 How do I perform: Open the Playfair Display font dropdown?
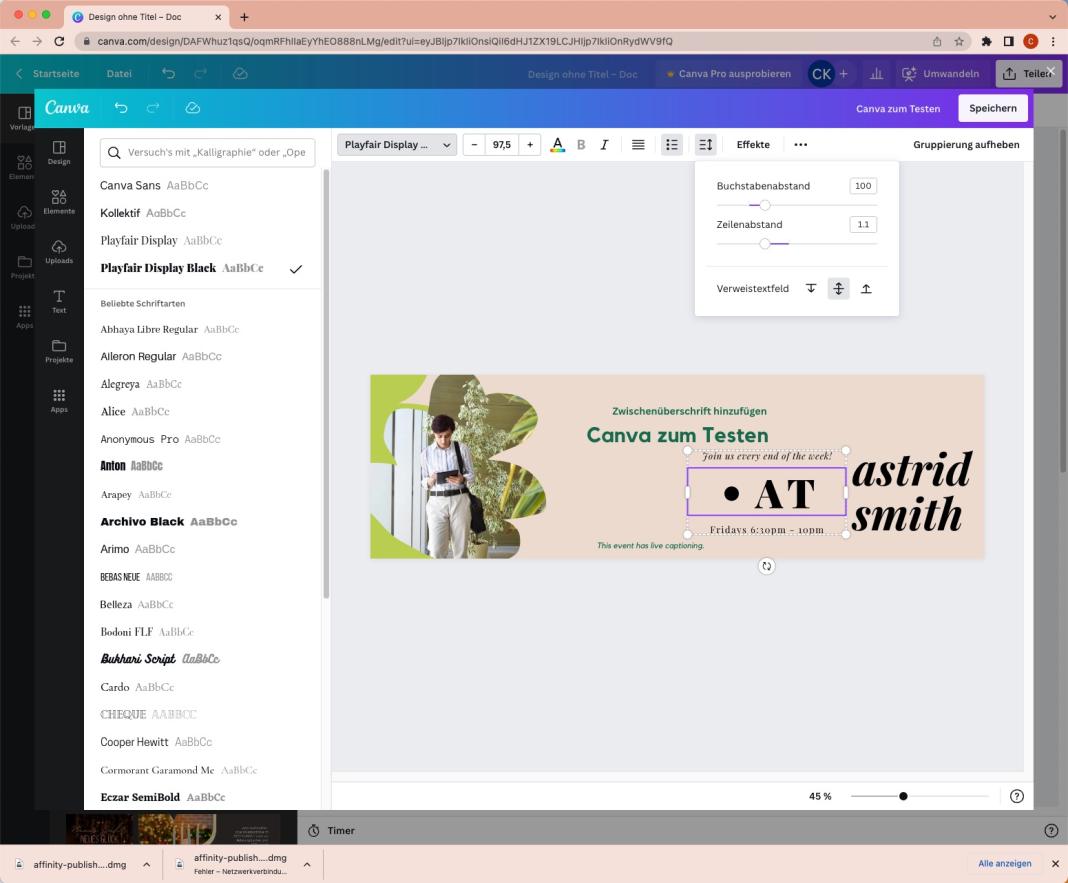[x=396, y=144]
